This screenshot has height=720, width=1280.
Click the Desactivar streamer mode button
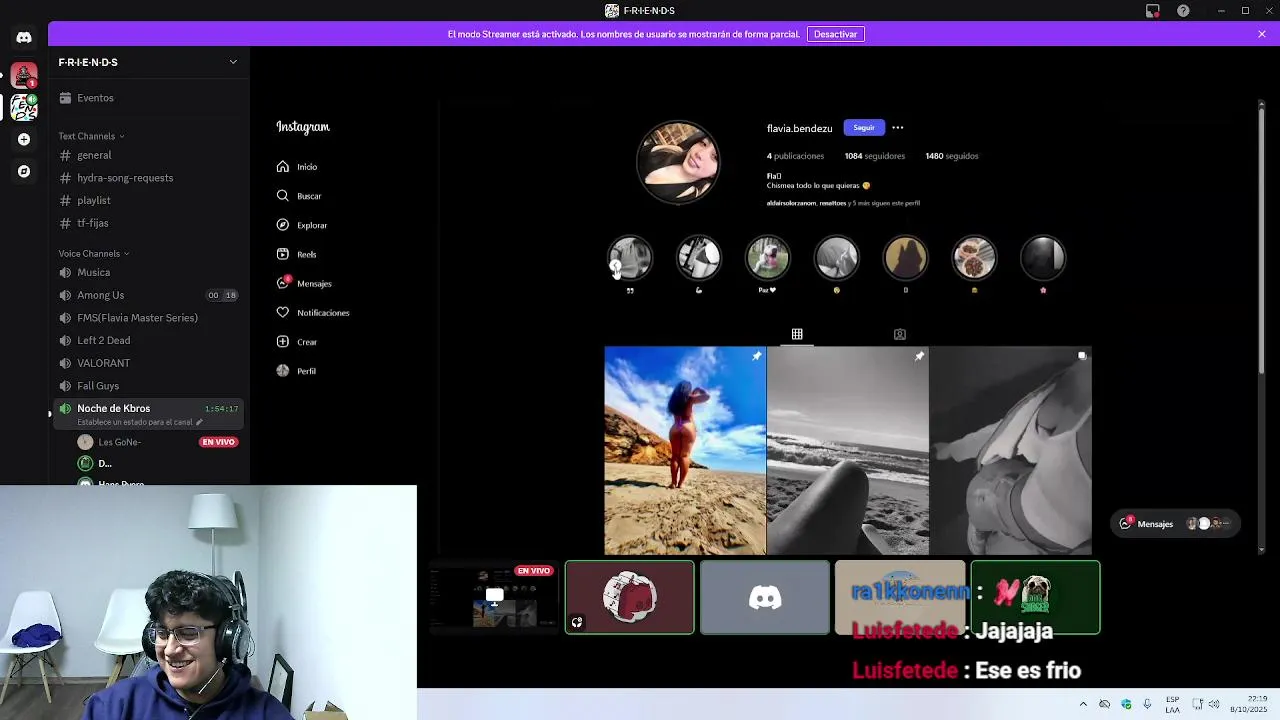(x=835, y=34)
